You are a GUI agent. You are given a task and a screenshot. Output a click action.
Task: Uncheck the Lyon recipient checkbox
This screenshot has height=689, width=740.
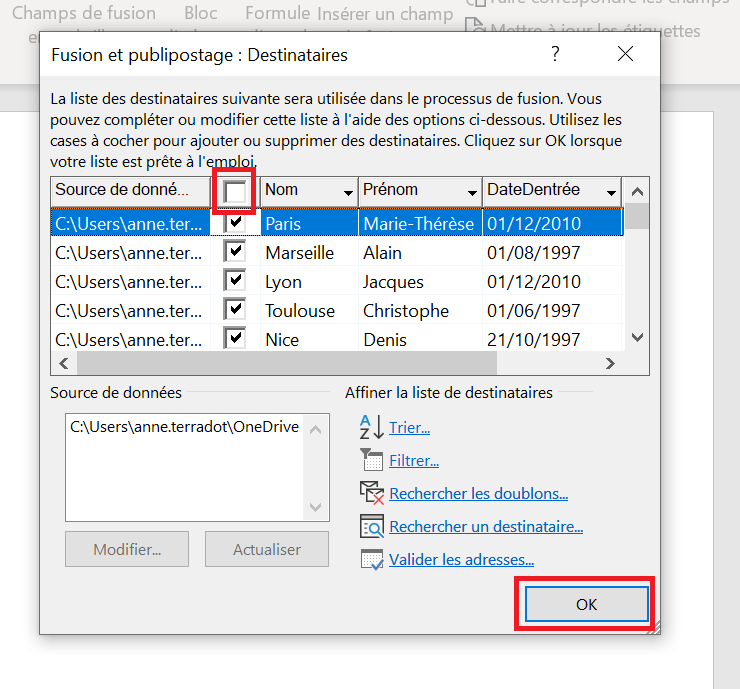(235, 281)
